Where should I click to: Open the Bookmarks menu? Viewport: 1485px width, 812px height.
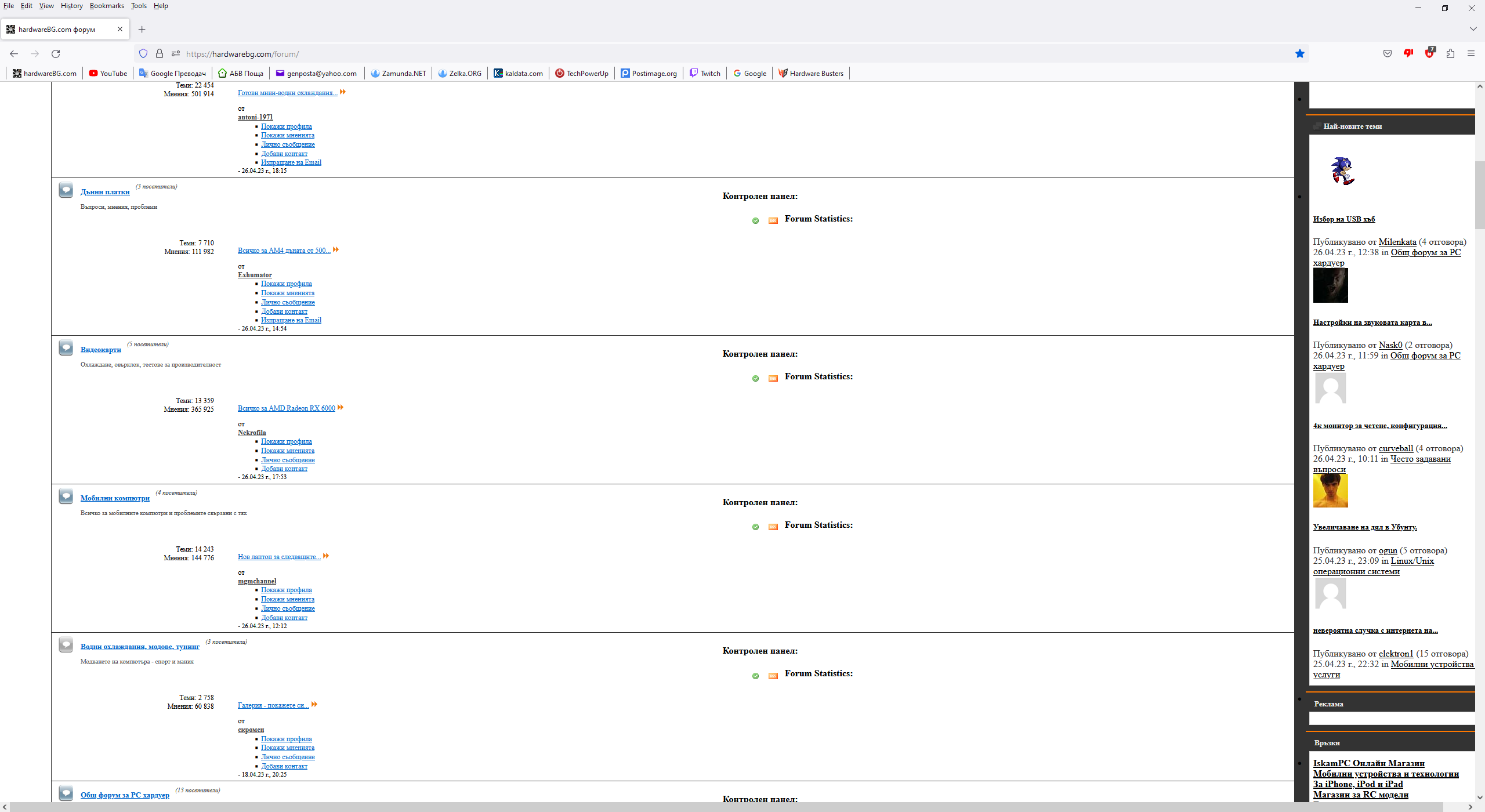107,6
